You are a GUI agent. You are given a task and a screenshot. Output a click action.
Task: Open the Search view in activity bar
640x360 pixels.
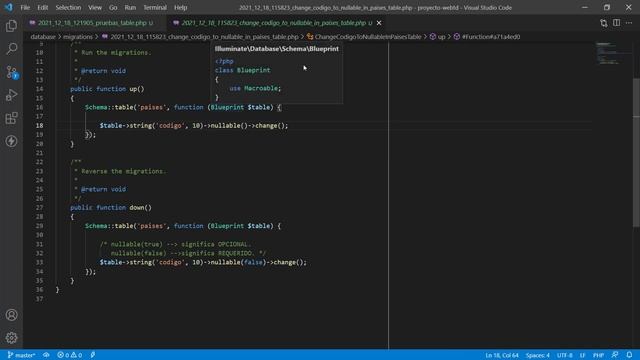[11, 49]
